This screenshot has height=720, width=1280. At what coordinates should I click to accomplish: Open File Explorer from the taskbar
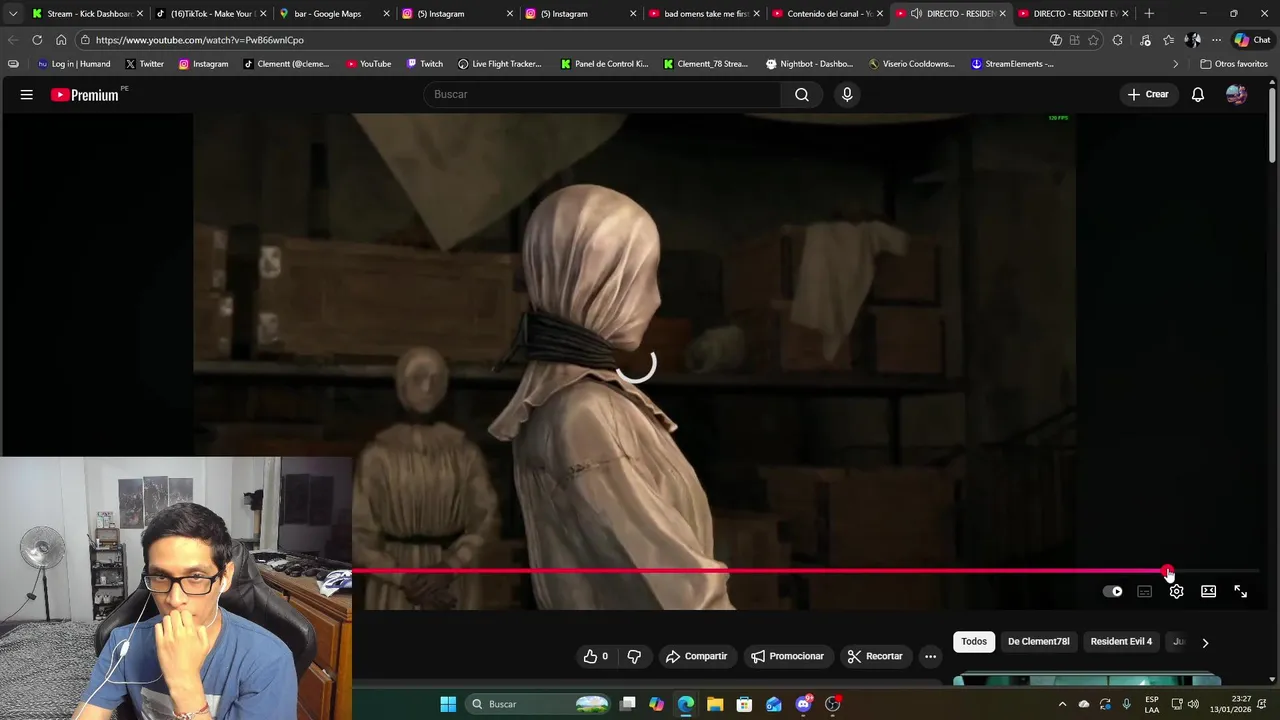[715, 704]
